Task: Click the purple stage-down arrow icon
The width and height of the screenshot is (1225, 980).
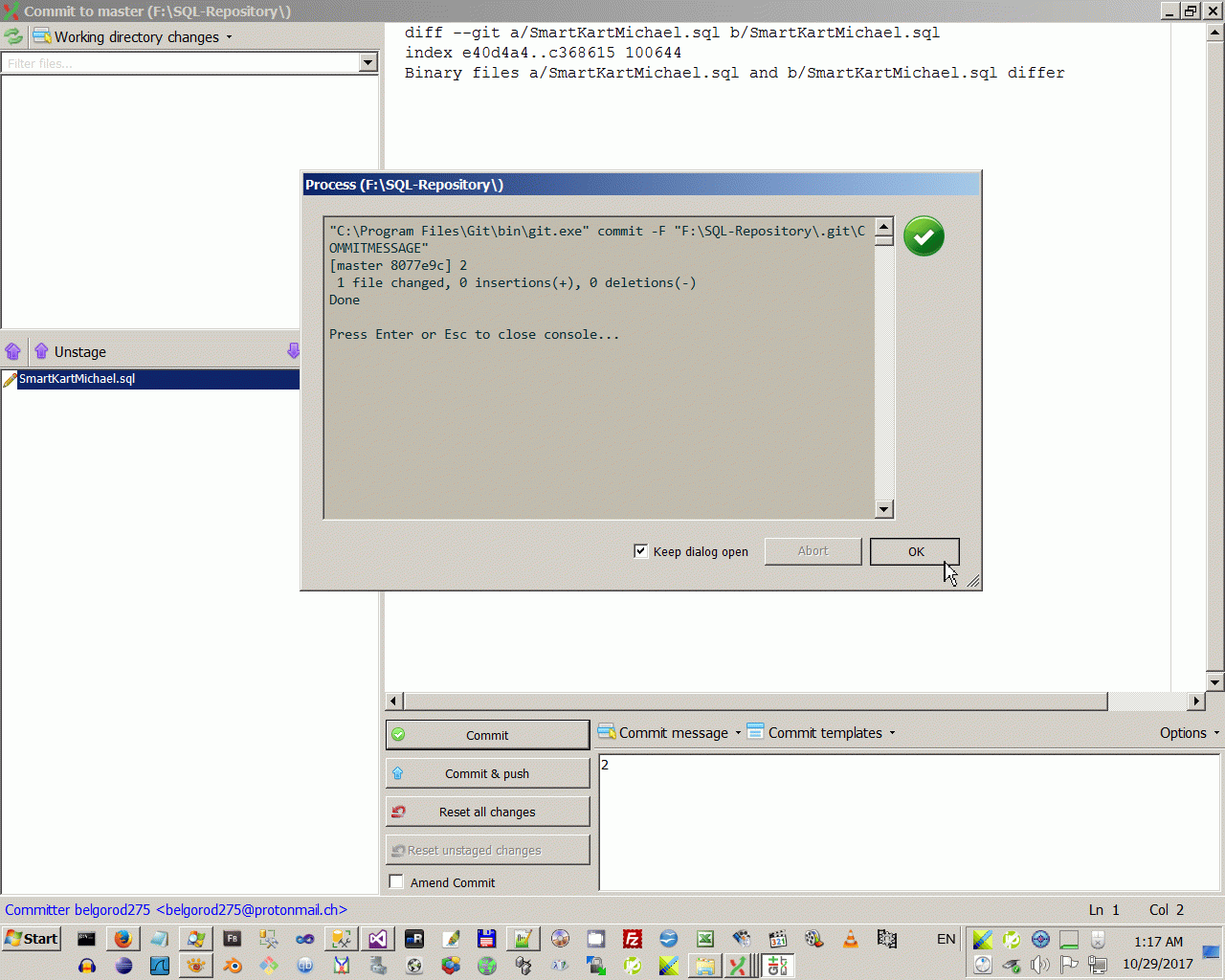Action: [293, 351]
